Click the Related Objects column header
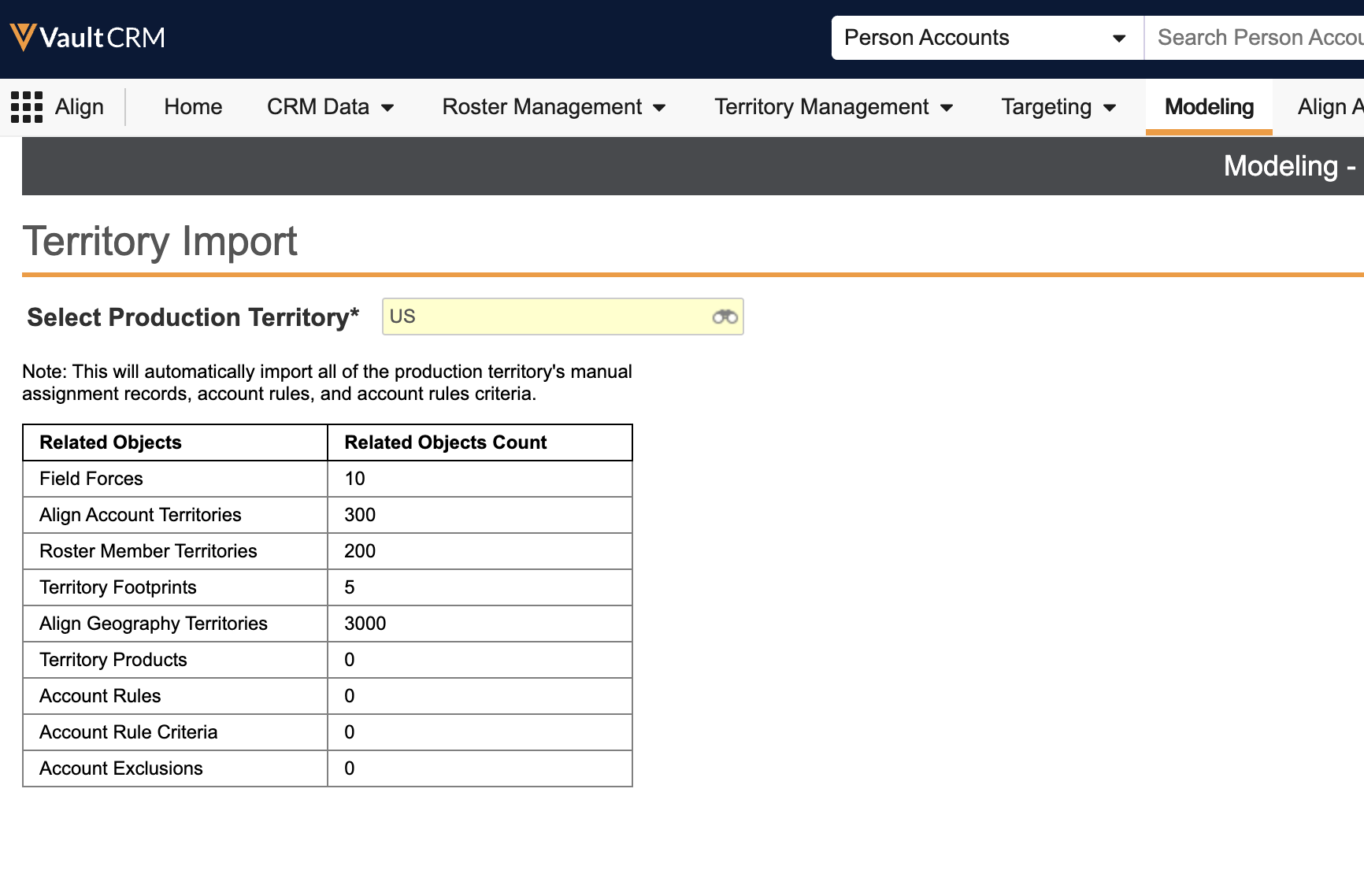Viewport: 1364px width, 896px height. [x=111, y=442]
